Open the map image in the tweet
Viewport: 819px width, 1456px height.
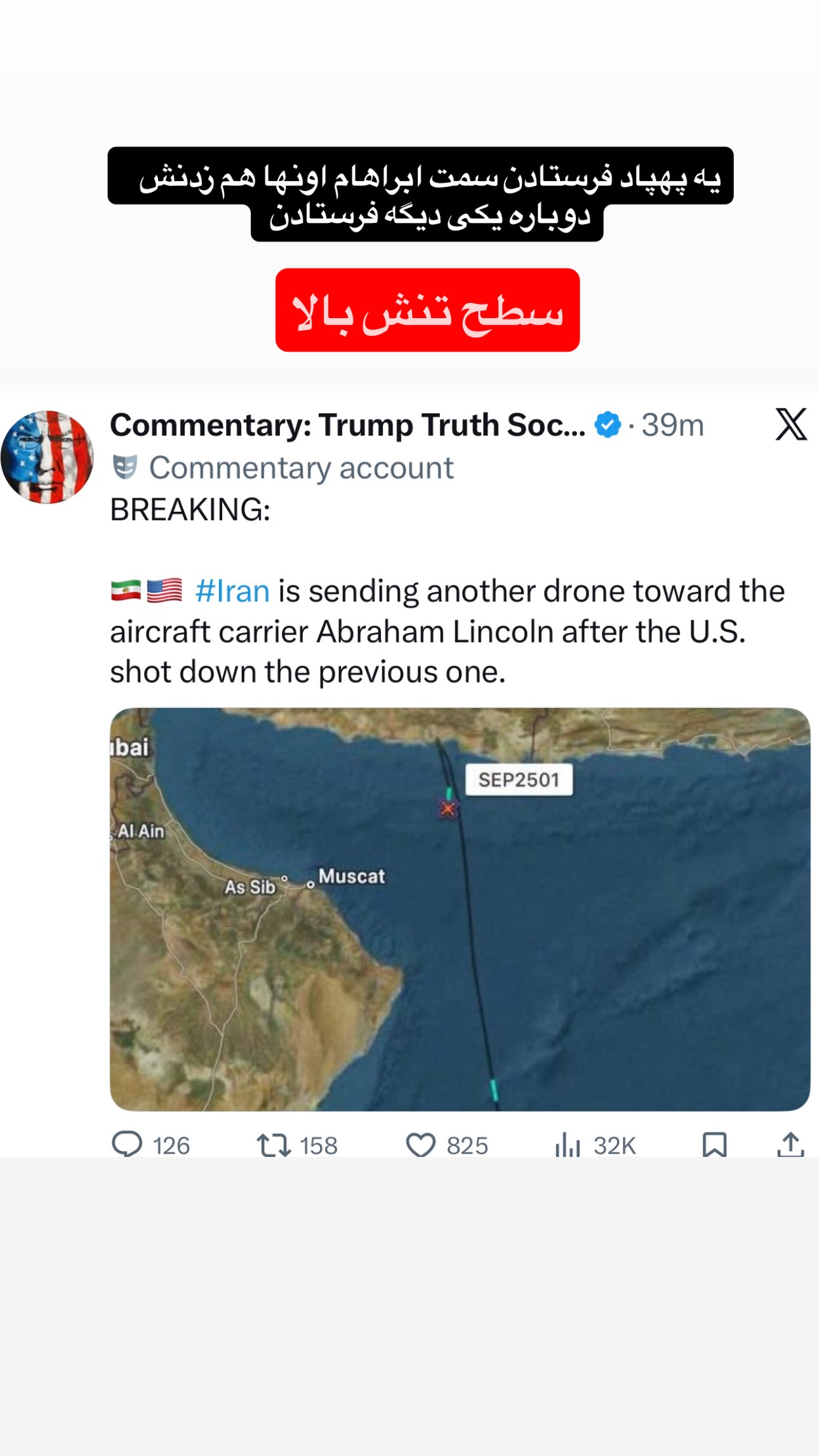tap(460, 909)
